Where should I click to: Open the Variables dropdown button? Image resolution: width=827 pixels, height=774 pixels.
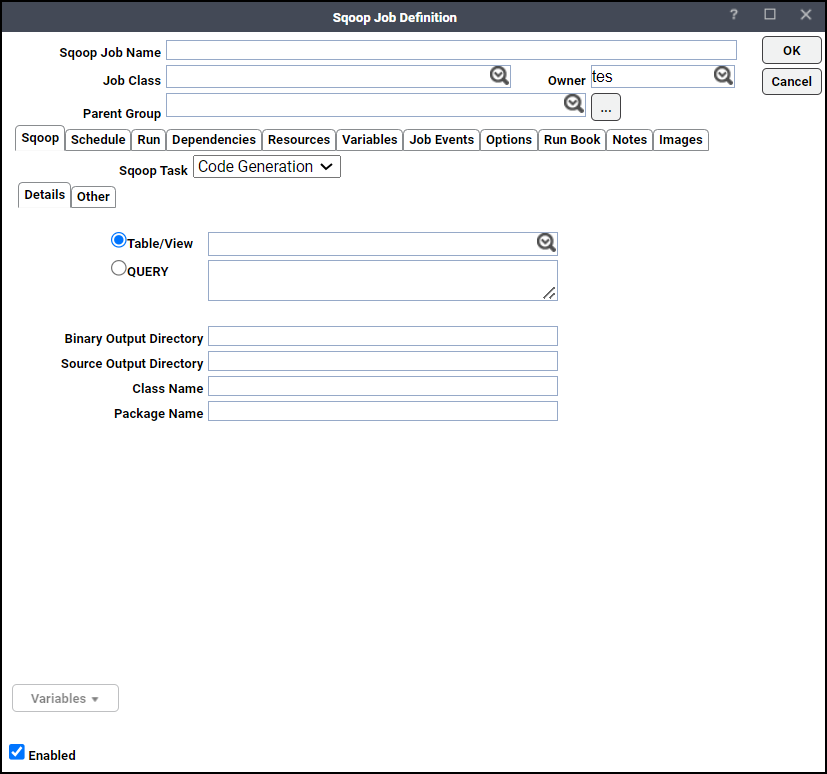click(65, 698)
